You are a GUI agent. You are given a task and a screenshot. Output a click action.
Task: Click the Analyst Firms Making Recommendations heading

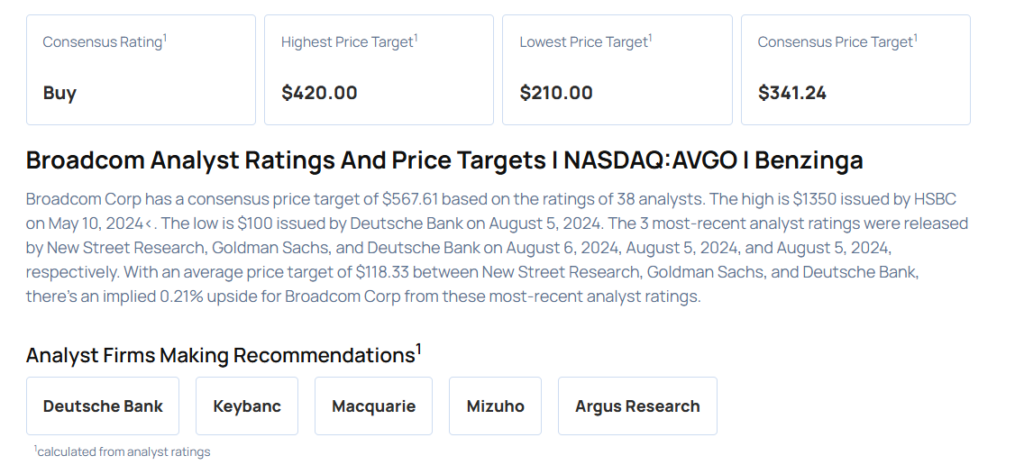coord(219,355)
